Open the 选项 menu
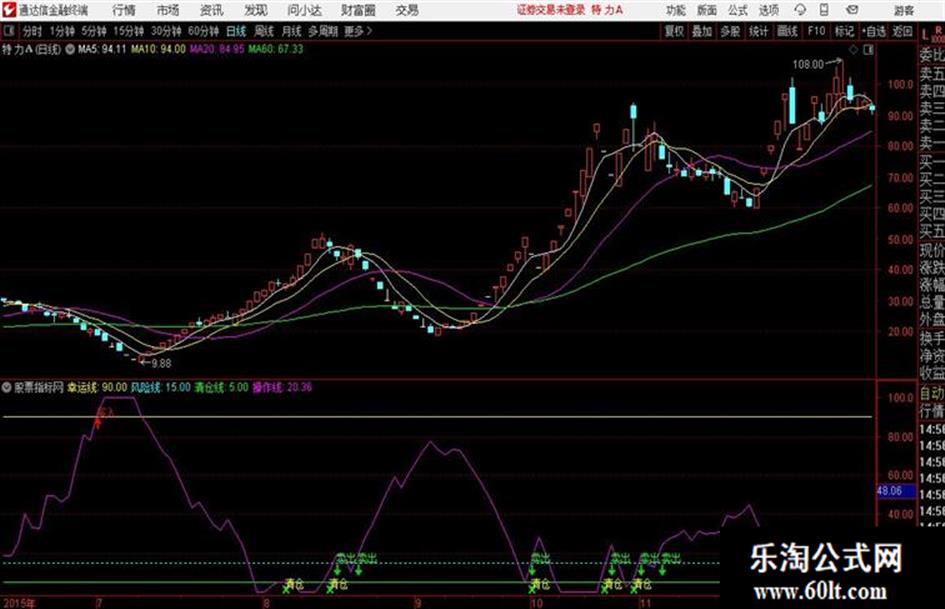The height and width of the screenshot is (609, 945). tap(768, 10)
